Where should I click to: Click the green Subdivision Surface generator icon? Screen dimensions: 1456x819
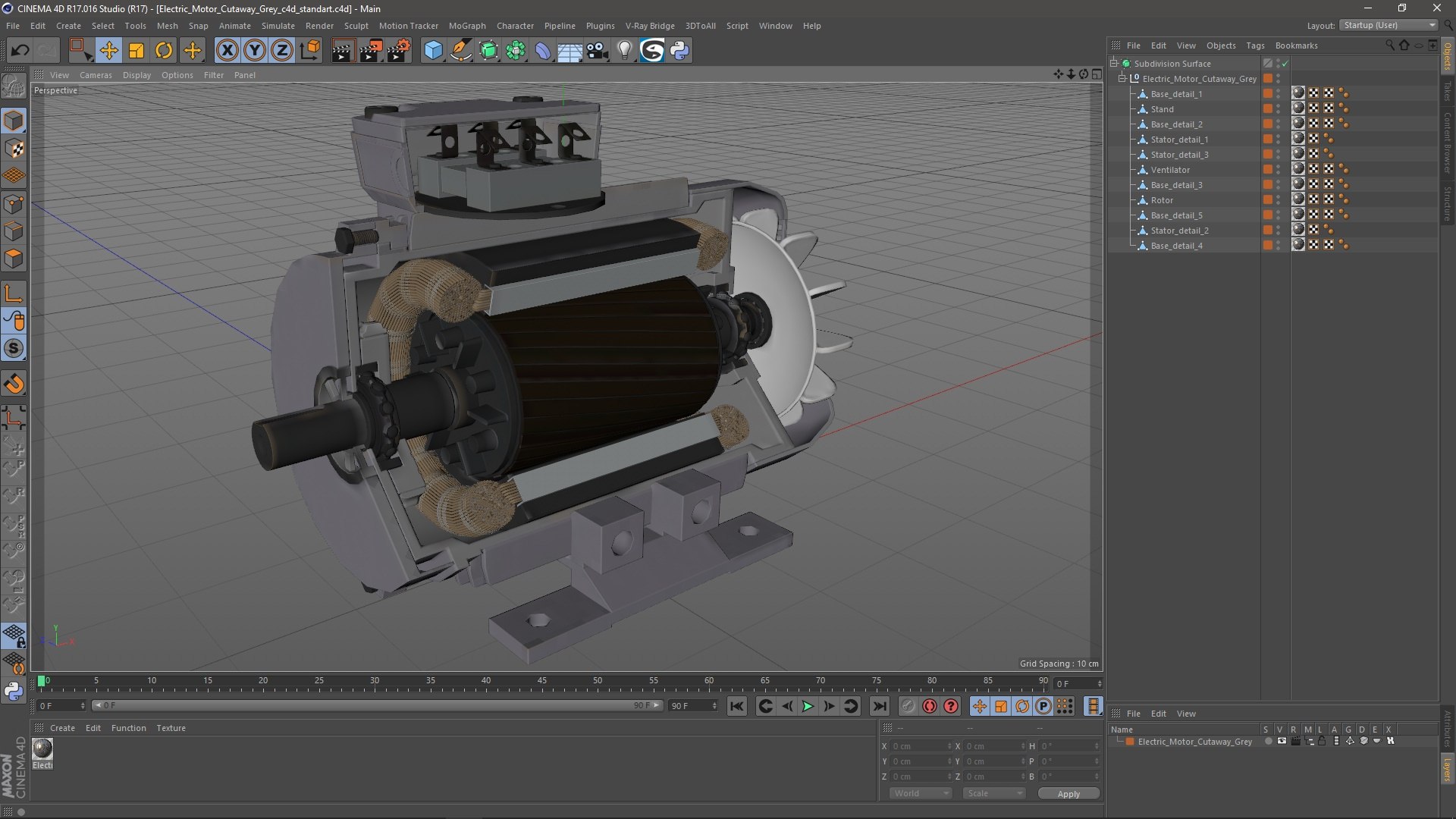488,51
